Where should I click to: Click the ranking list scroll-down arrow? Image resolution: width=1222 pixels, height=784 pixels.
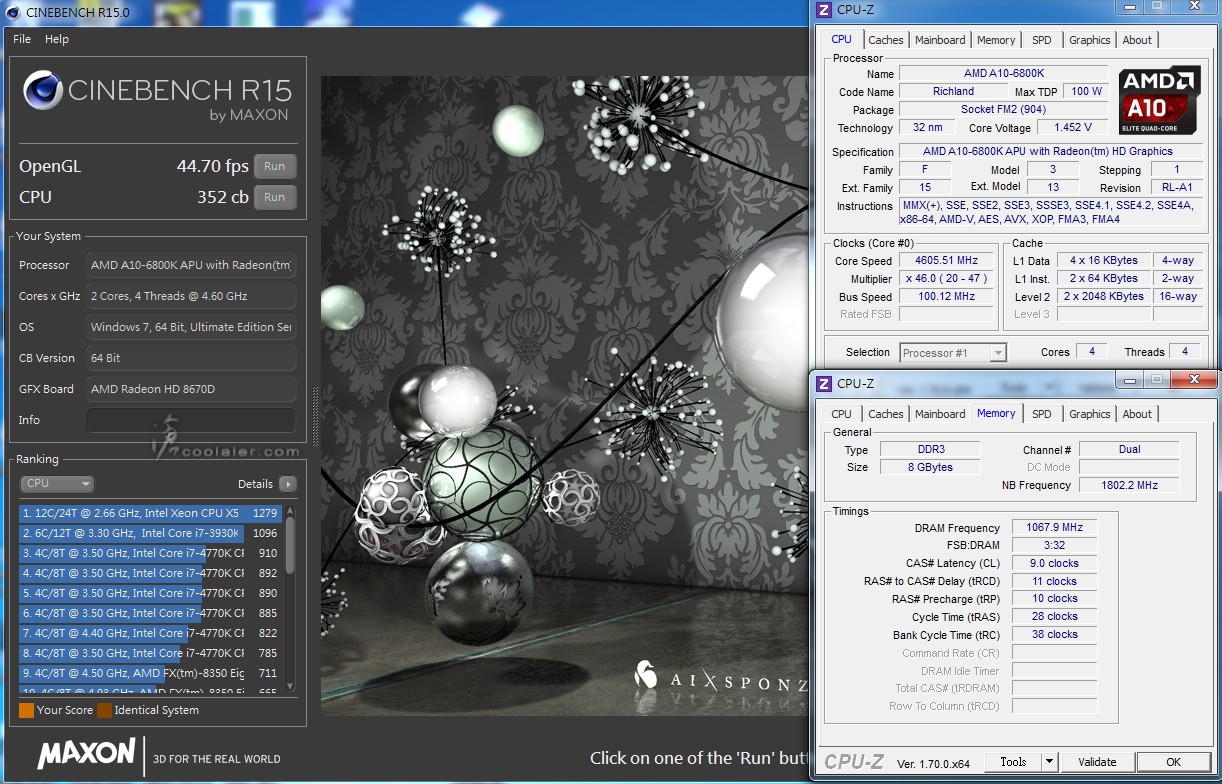click(x=290, y=686)
